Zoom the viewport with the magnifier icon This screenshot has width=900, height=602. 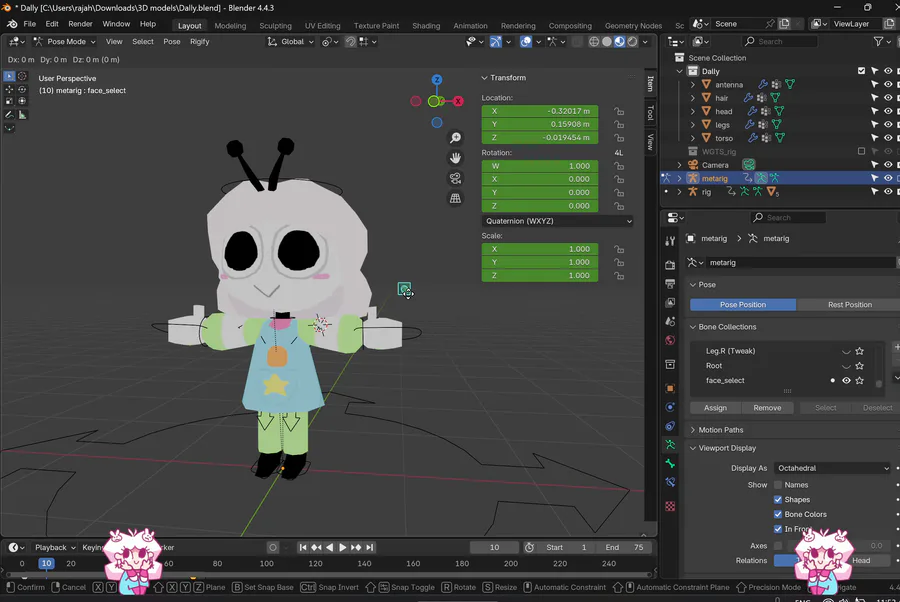(x=455, y=138)
